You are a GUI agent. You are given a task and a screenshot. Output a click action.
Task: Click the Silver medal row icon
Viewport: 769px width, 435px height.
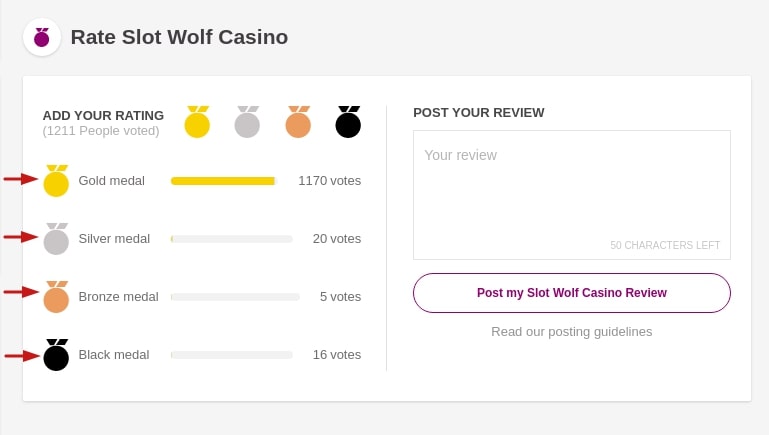(56, 239)
